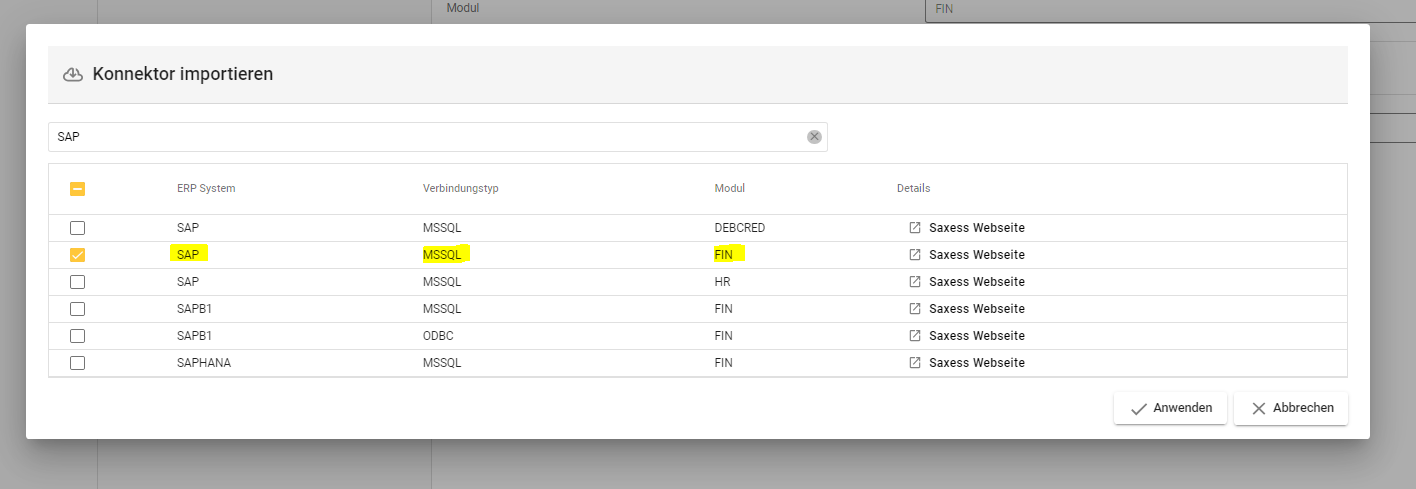Open Saxess Webseite link for SAP HR
Image resolution: width=1416 pixels, height=489 pixels.
[x=976, y=282]
